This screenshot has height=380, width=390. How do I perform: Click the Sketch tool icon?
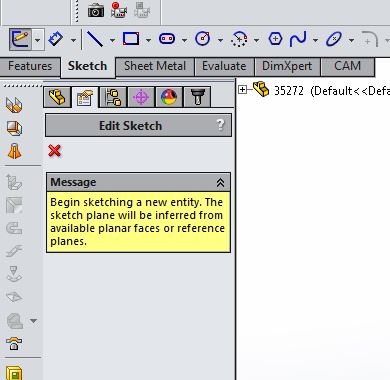coord(21,40)
